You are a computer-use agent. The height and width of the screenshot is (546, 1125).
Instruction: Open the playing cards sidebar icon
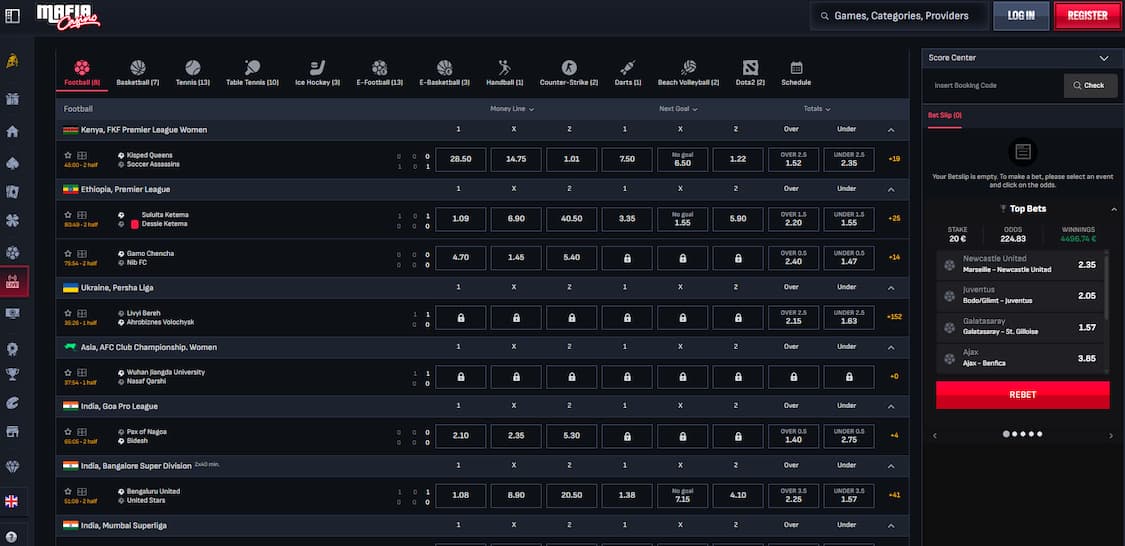[x=12, y=192]
